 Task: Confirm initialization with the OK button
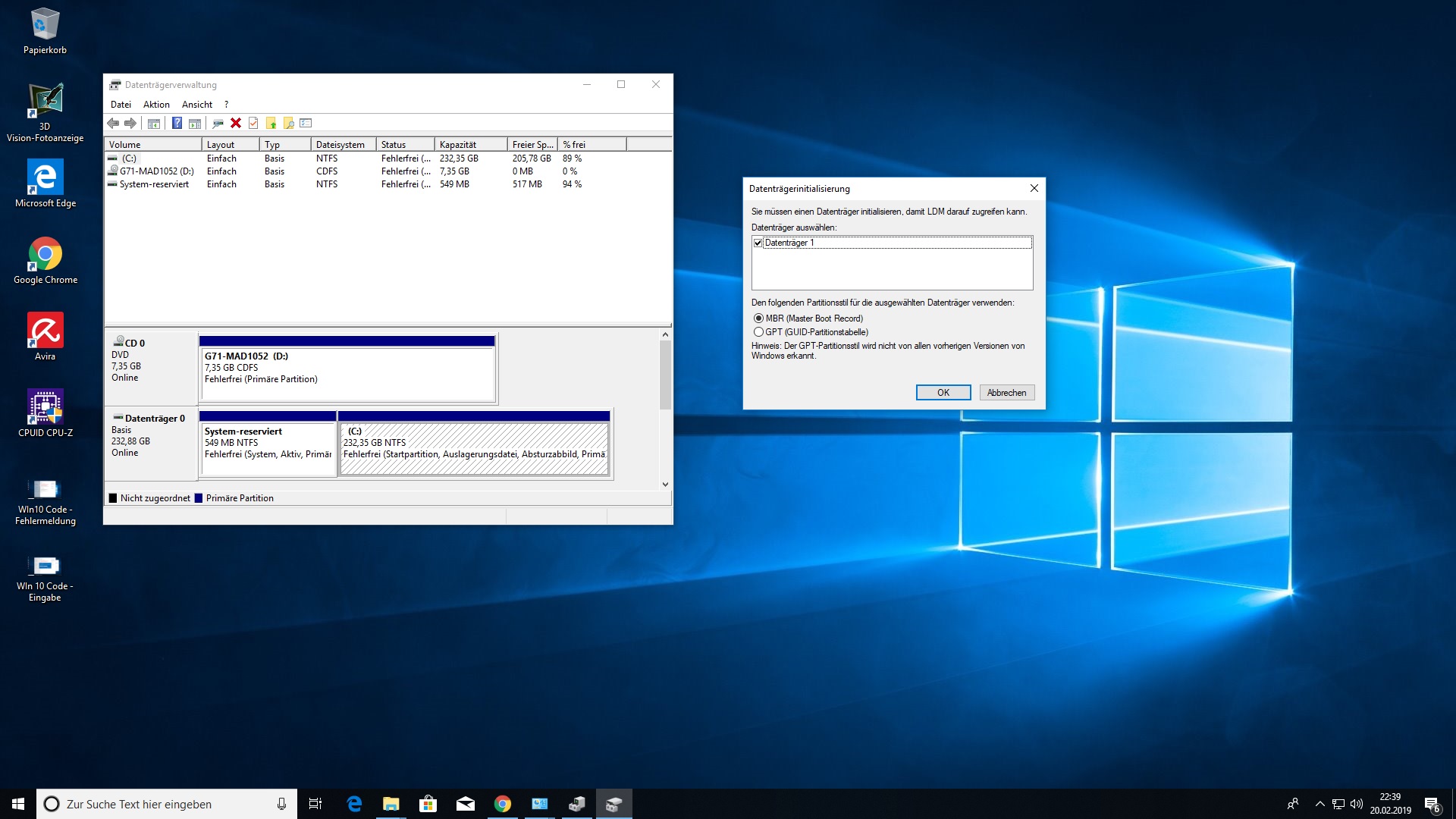[943, 392]
